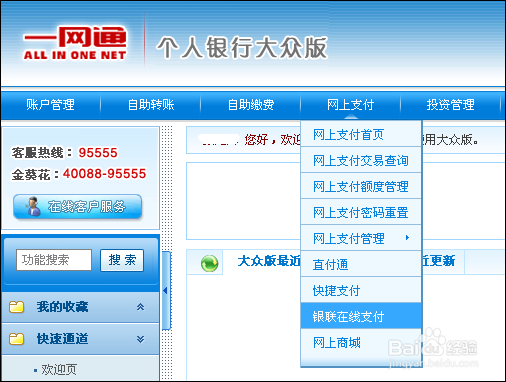
Task: Select 网上支付额度管理 entry
Action: click(x=361, y=186)
